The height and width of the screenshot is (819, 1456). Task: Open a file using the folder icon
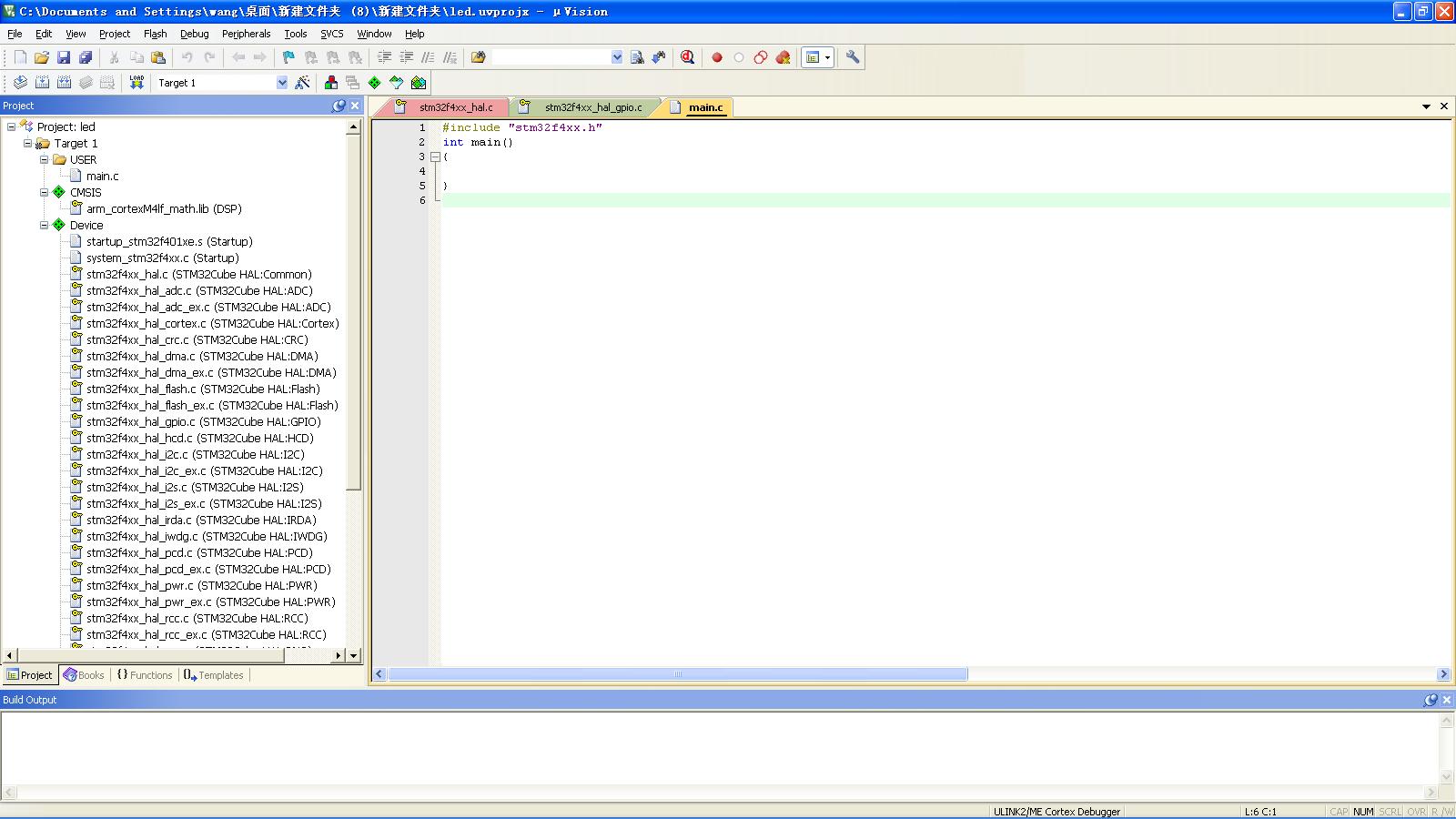pyautogui.click(x=42, y=57)
